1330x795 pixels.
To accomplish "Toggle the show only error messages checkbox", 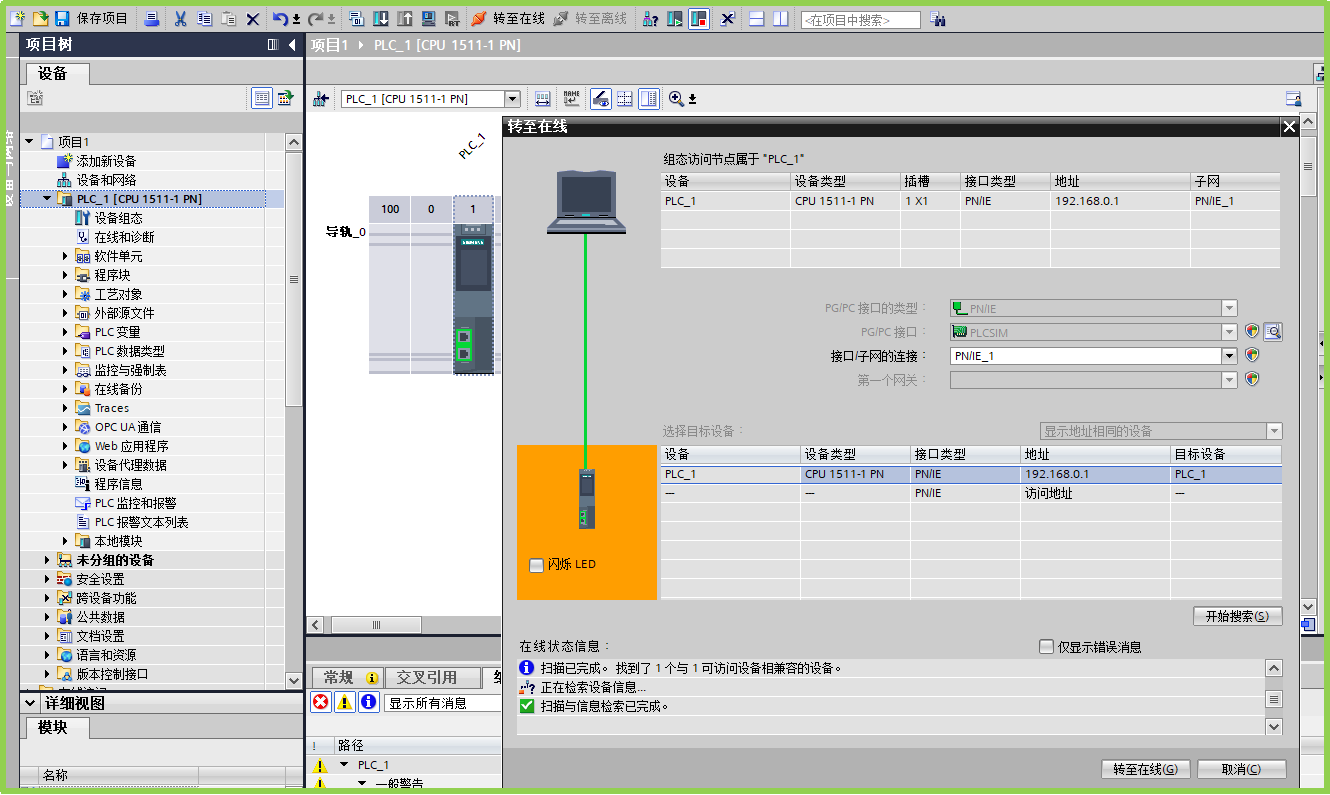I will coord(1046,647).
